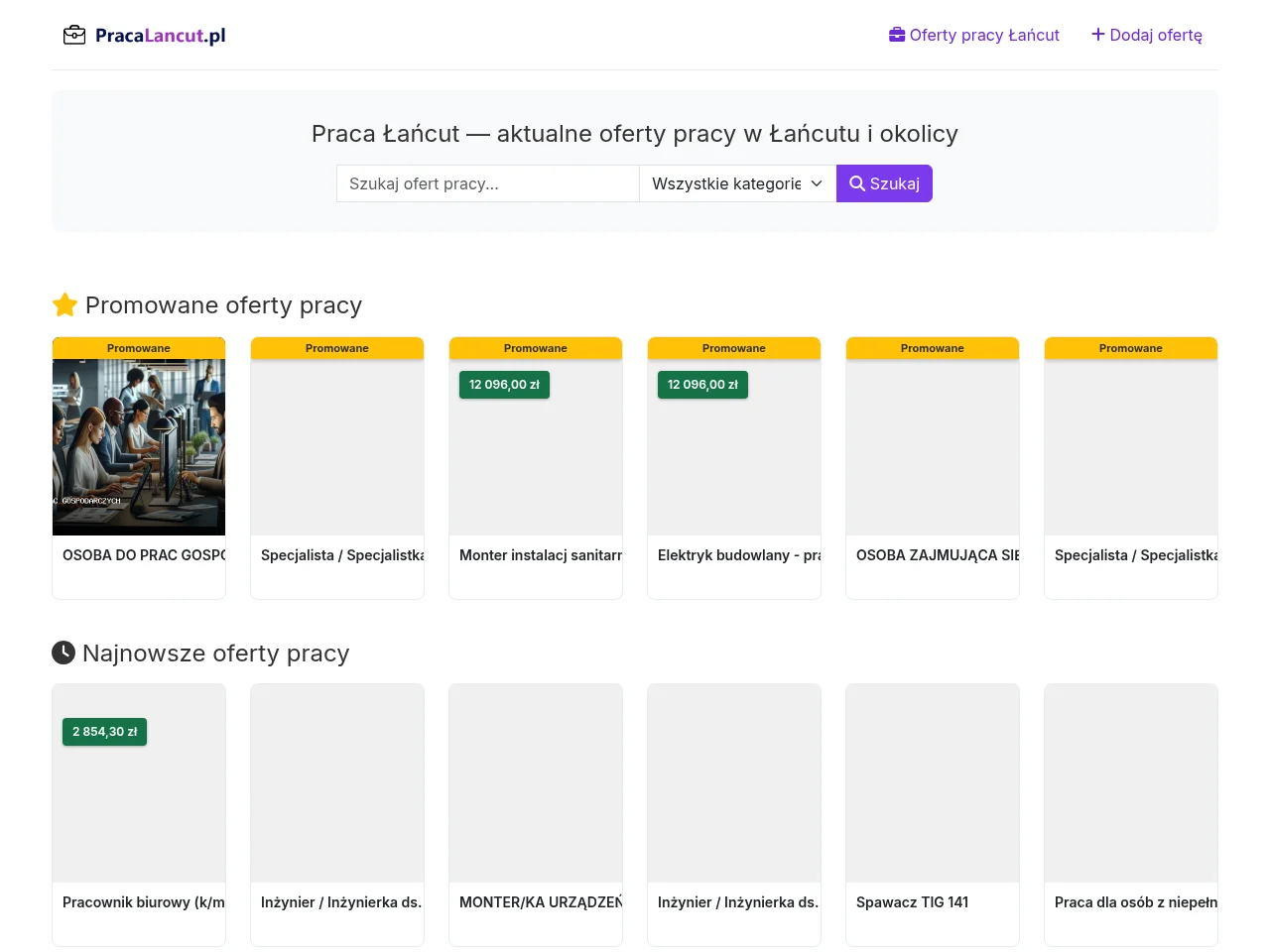Click the briefcase icon beside Oferty pracy Łańcut
The image size is (1270, 952).
point(897,35)
